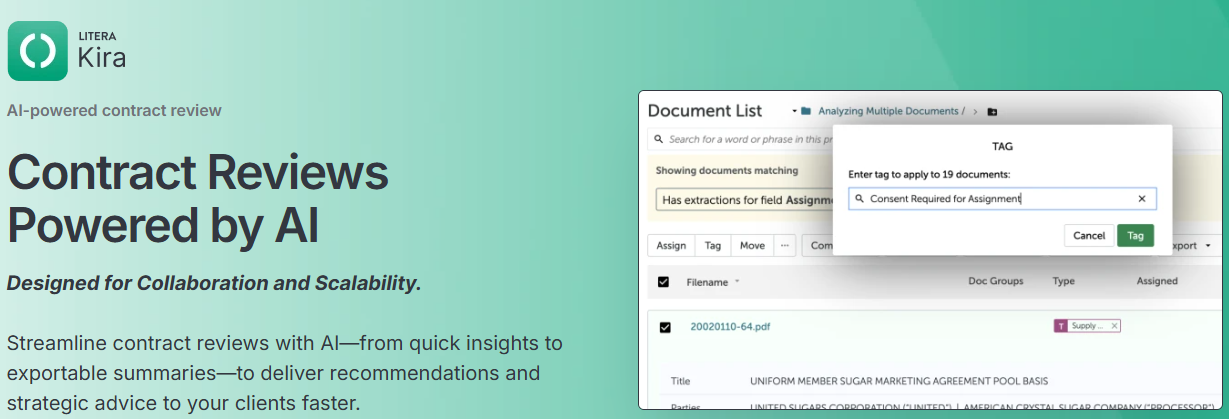The width and height of the screenshot is (1229, 419).
Task: Click the magnifier icon in tag field
Action: click(859, 199)
